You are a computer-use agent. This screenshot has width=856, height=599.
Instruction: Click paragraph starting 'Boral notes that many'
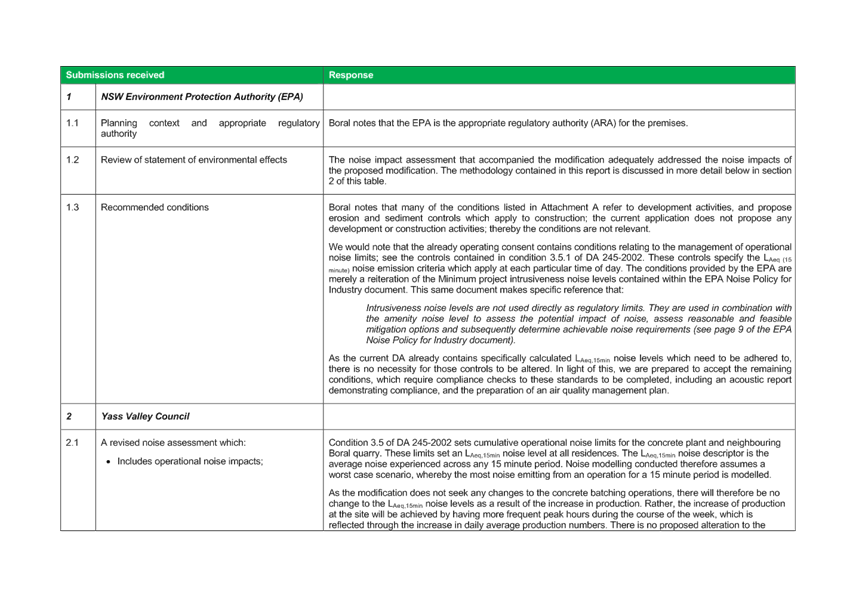(x=560, y=218)
